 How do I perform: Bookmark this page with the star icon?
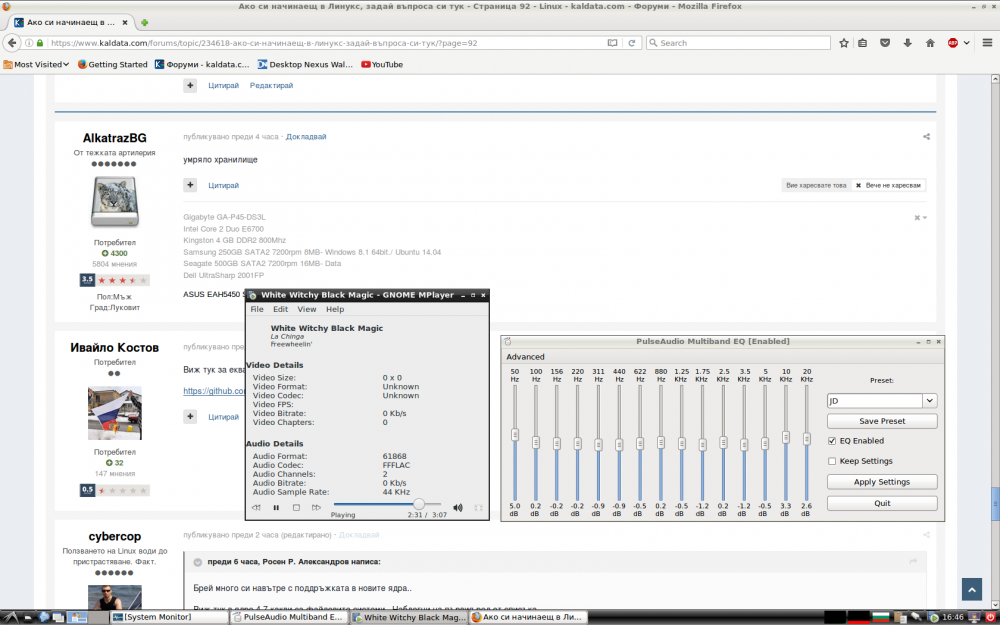[x=844, y=43]
